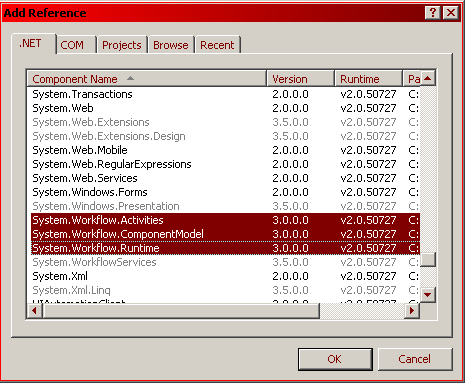Switch to the .NET tab
The width and height of the screenshot is (465, 383).
33,44
